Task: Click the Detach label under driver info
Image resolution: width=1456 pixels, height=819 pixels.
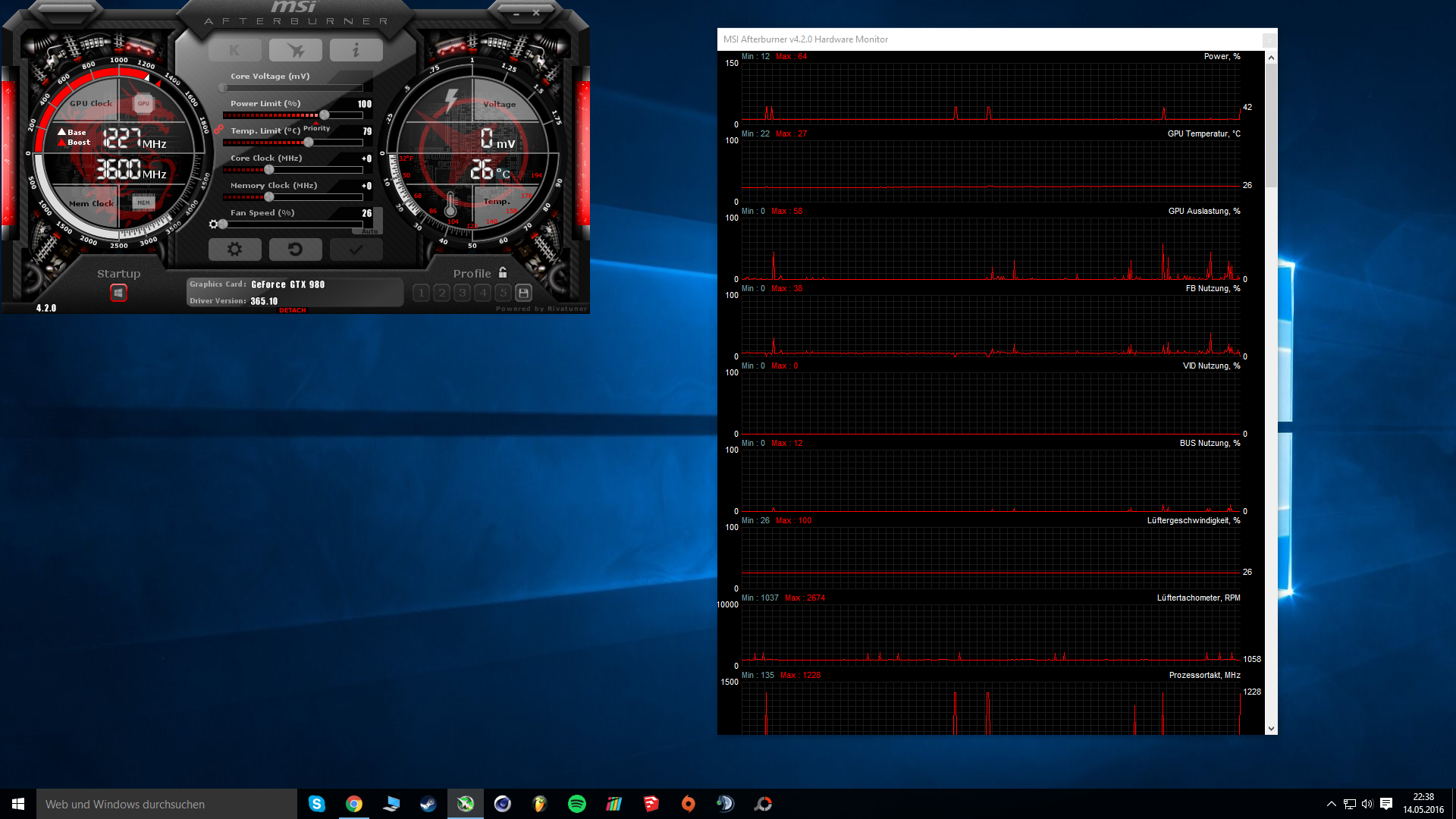Action: click(x=293, y=310)
